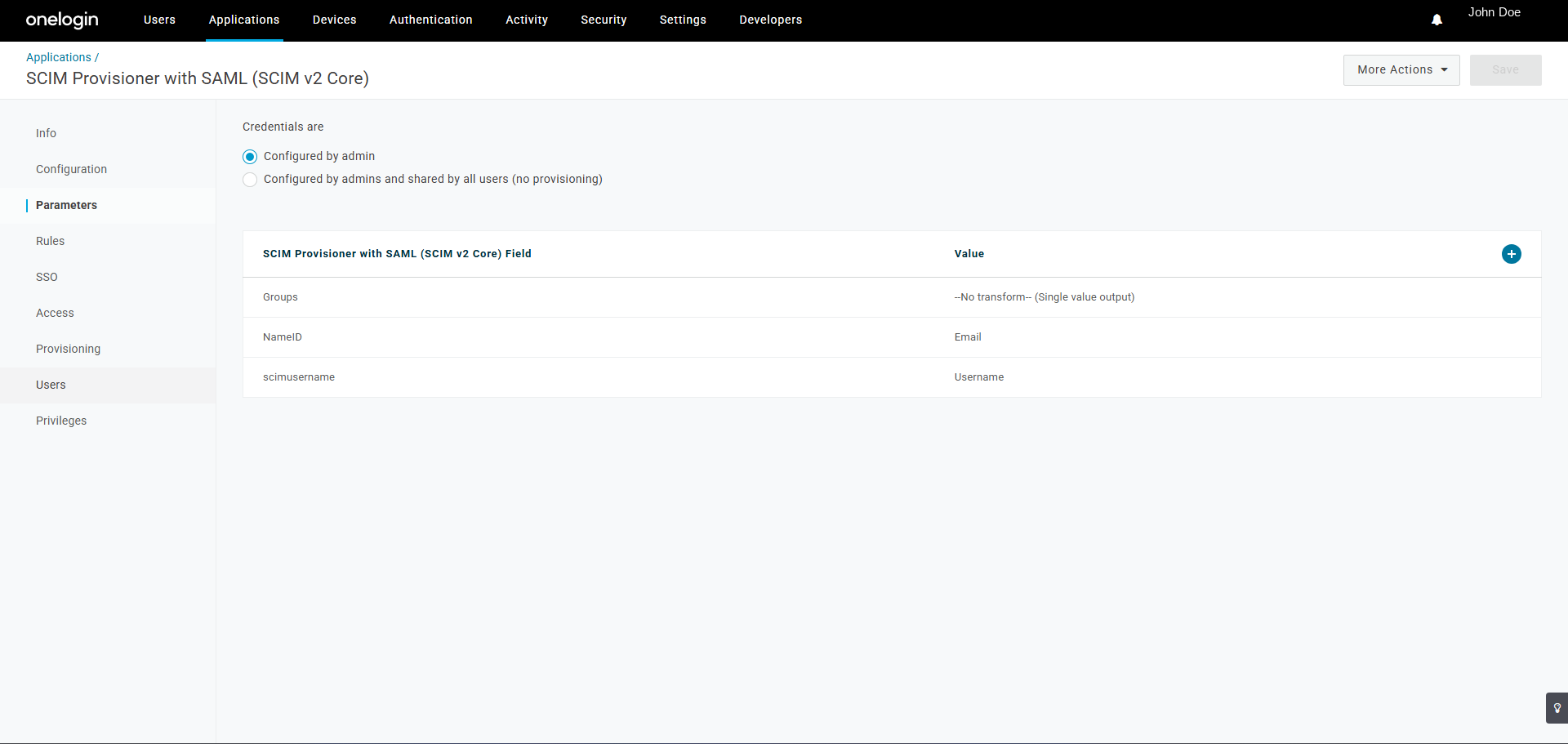
Task: Open the Devices top menu
Action: pos(334,20)
